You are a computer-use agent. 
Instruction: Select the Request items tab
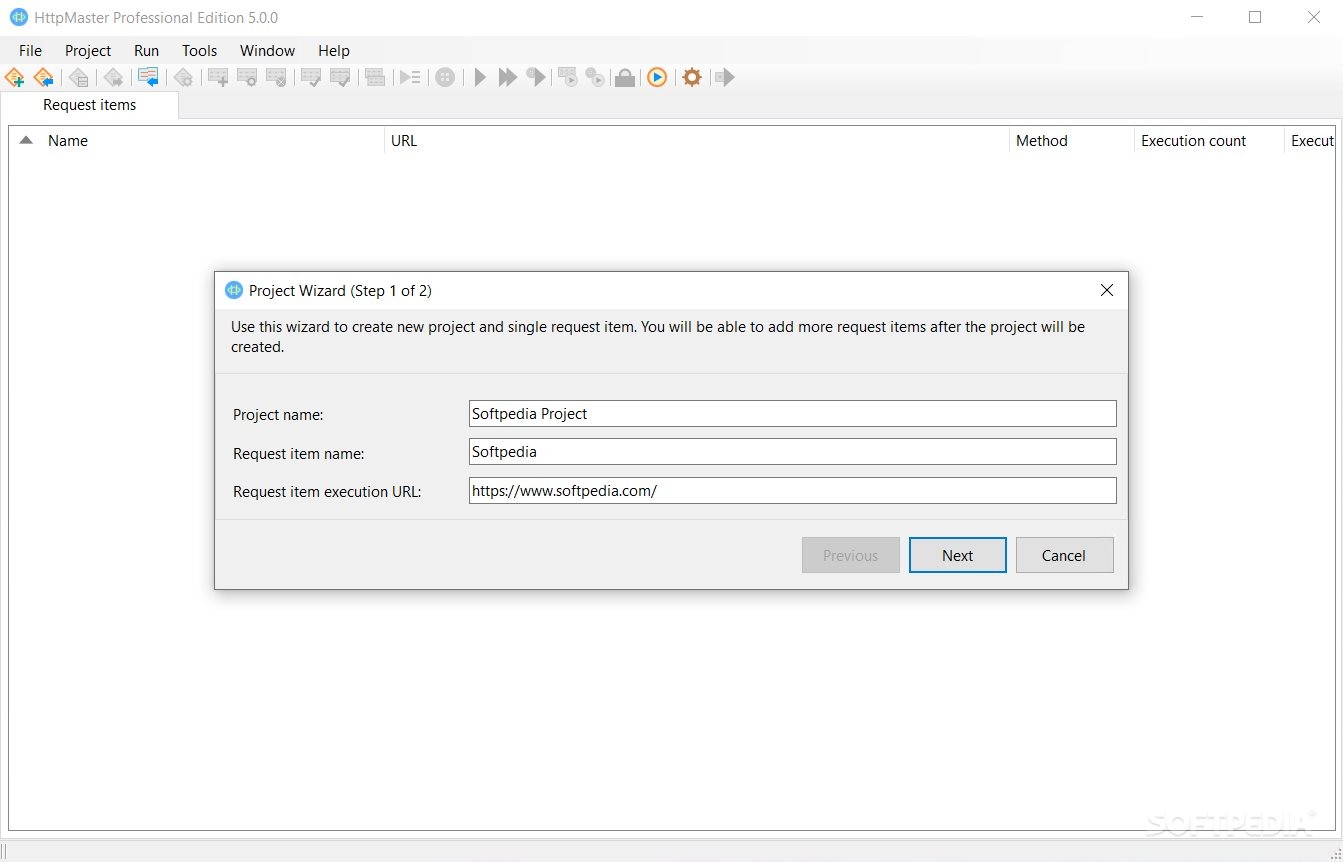89,105
